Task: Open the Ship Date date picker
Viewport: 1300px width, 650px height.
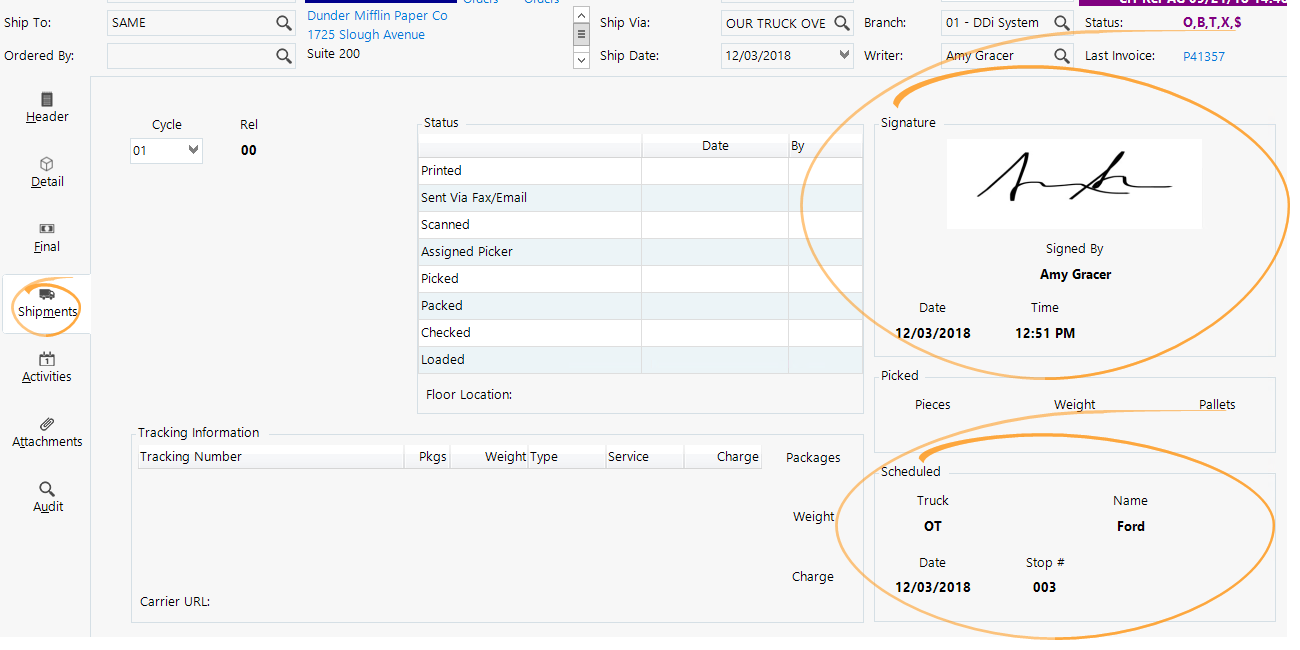Action: (x=841, y=56)
